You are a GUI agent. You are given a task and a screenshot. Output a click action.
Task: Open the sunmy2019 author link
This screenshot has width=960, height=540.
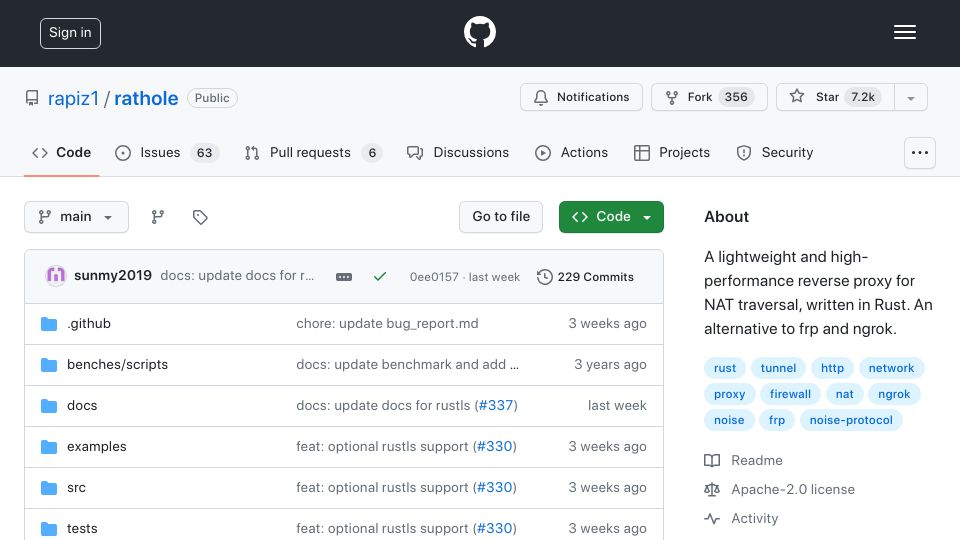coord(113,276)
